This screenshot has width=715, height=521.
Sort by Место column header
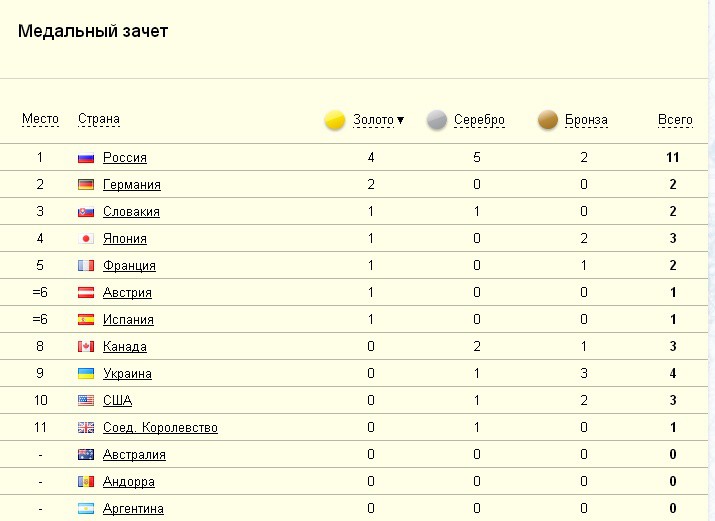pyautogui.click(x=40, y=120)
